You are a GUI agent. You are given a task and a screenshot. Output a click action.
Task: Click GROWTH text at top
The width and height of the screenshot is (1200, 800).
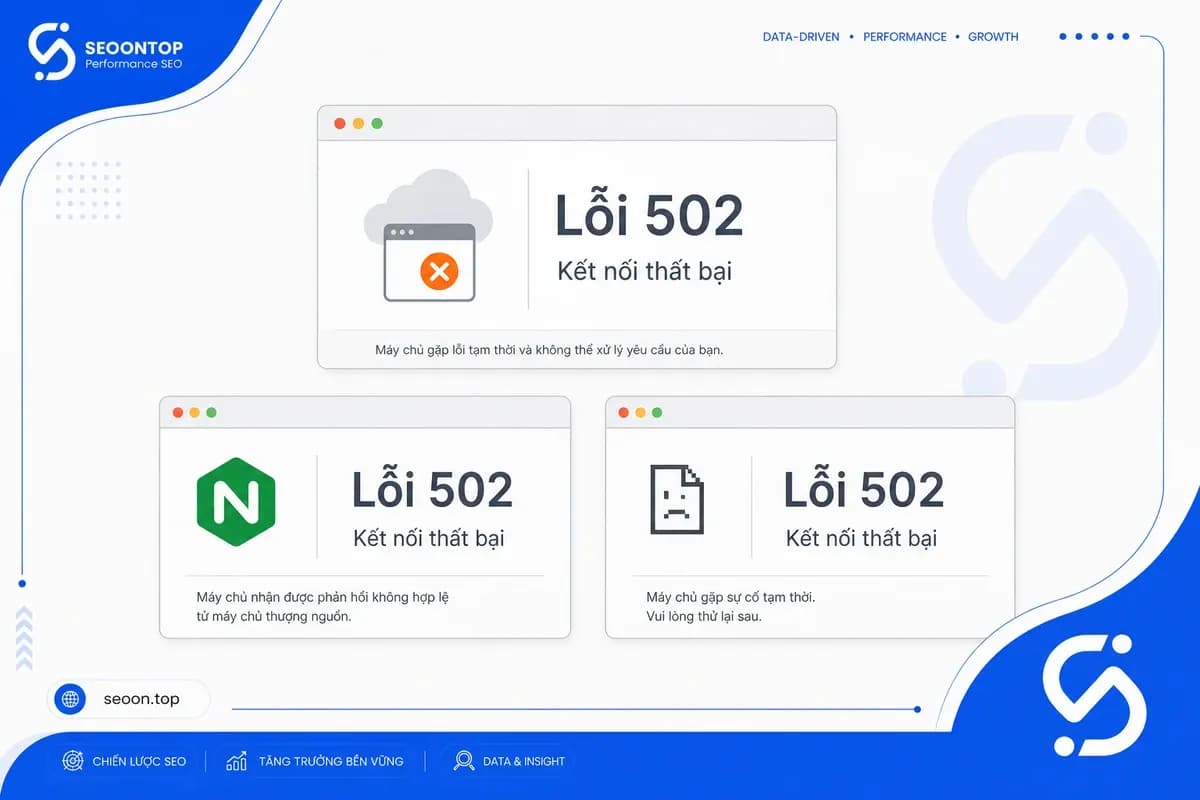993,37
